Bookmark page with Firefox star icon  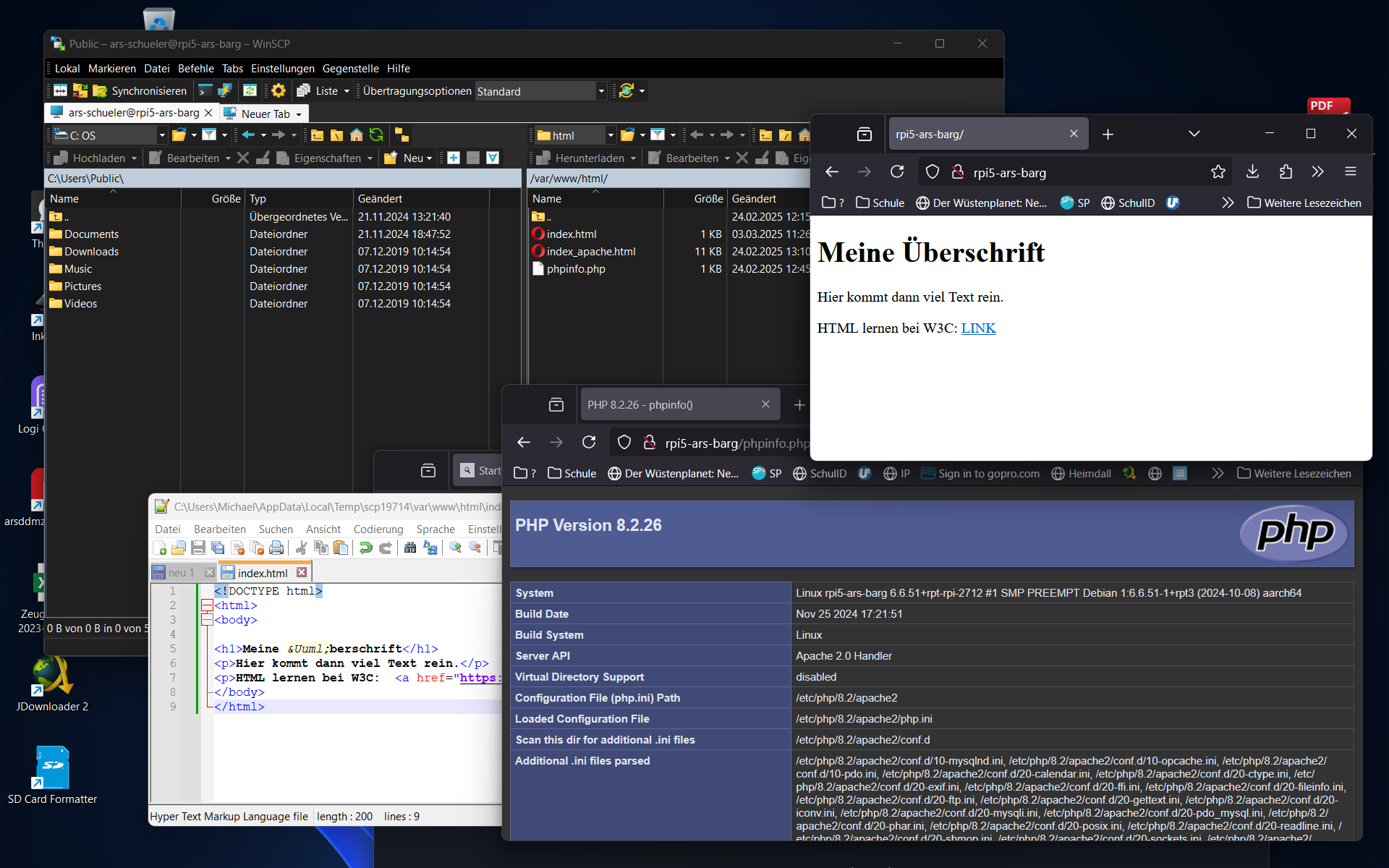[1218, 172]
